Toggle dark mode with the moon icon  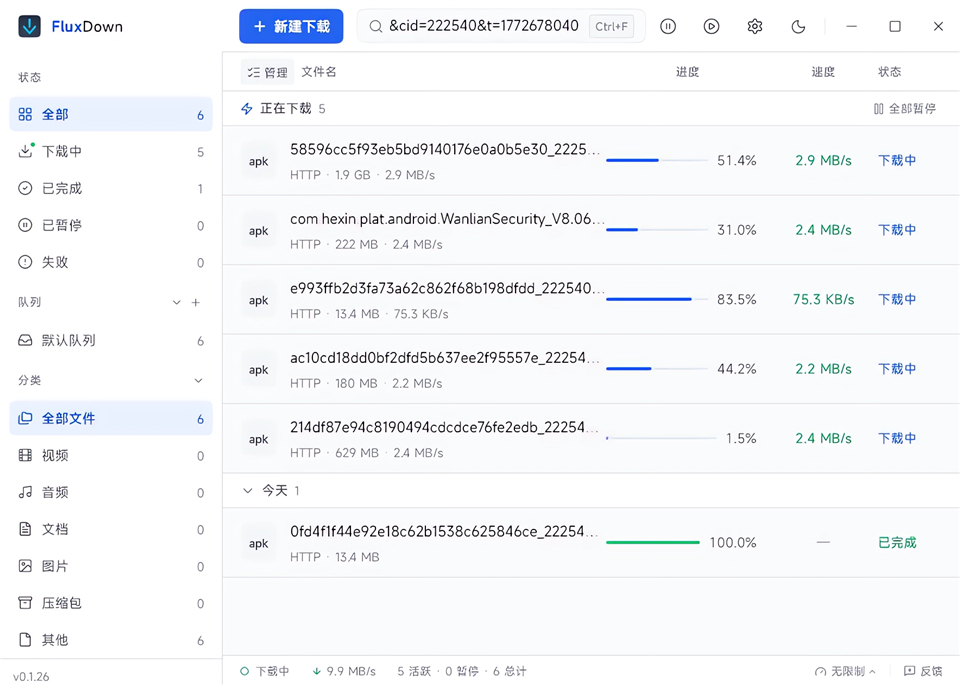798,27
